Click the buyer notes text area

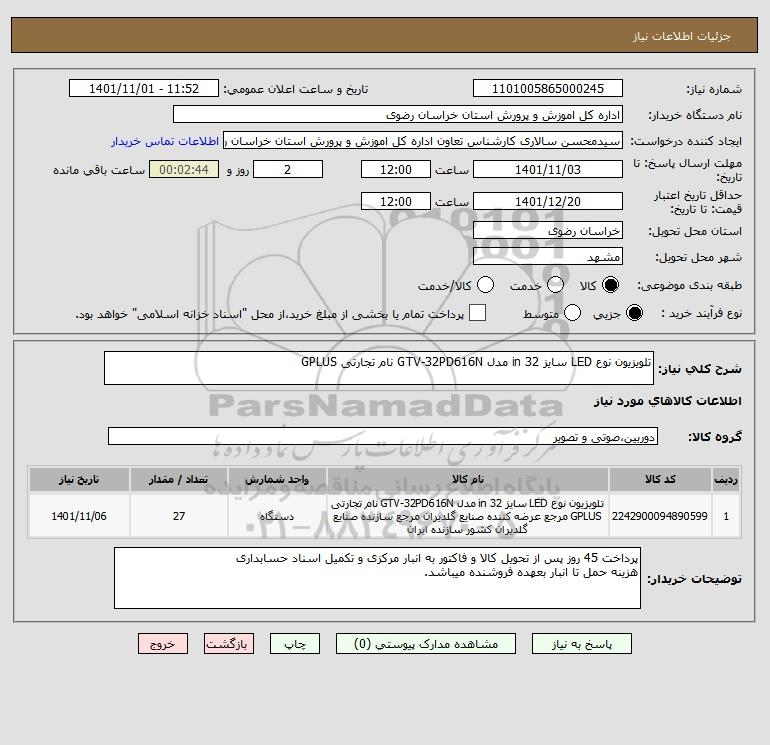[377, 578]
